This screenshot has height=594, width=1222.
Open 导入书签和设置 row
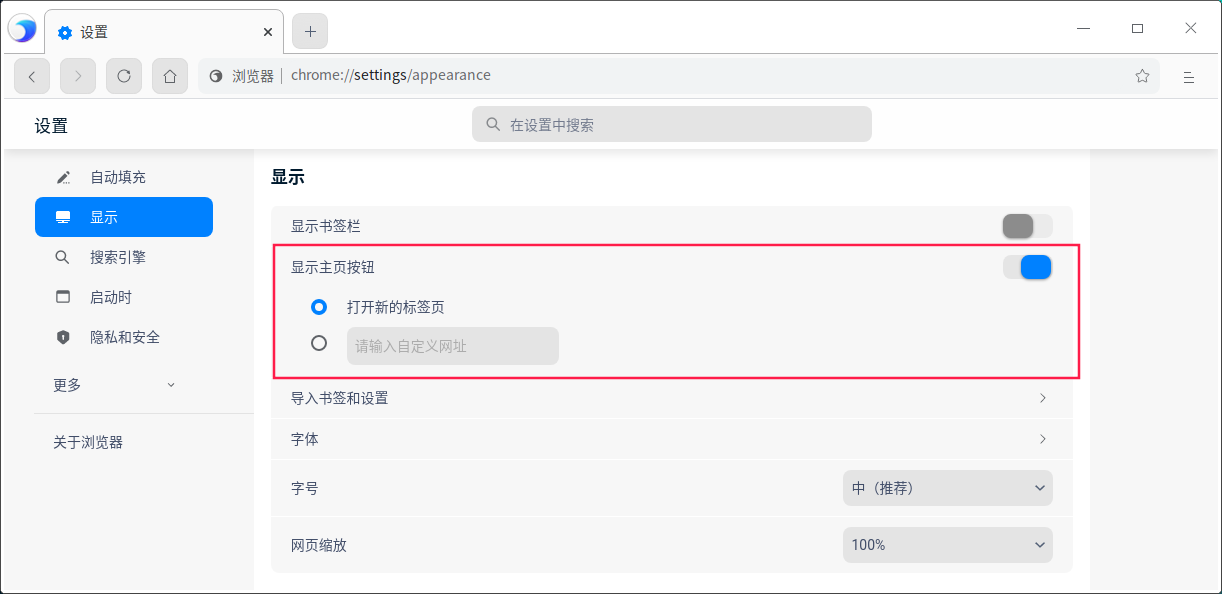click(672, 398)
